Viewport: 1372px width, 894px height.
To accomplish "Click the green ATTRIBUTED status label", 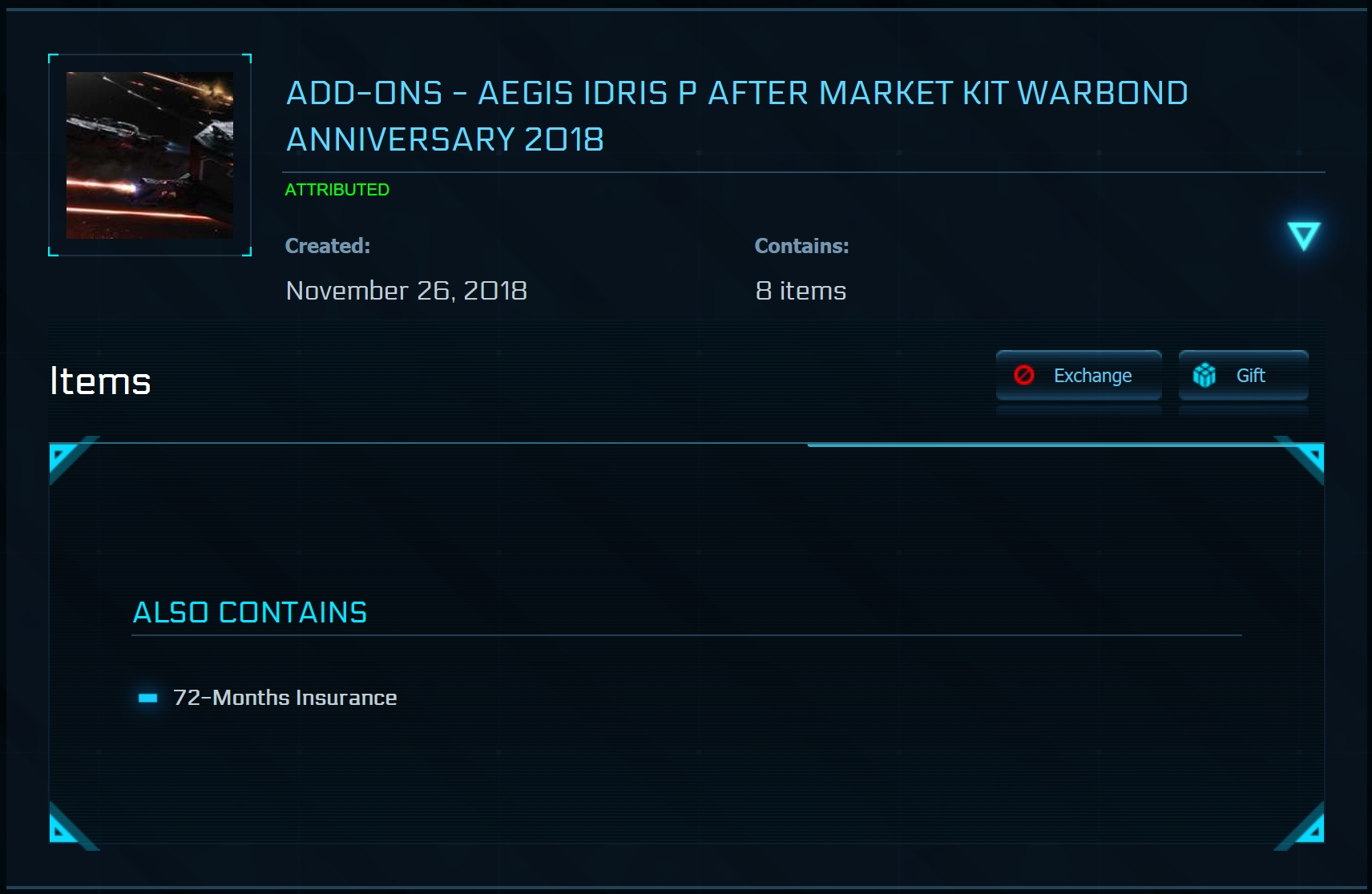I will (337, 190).
